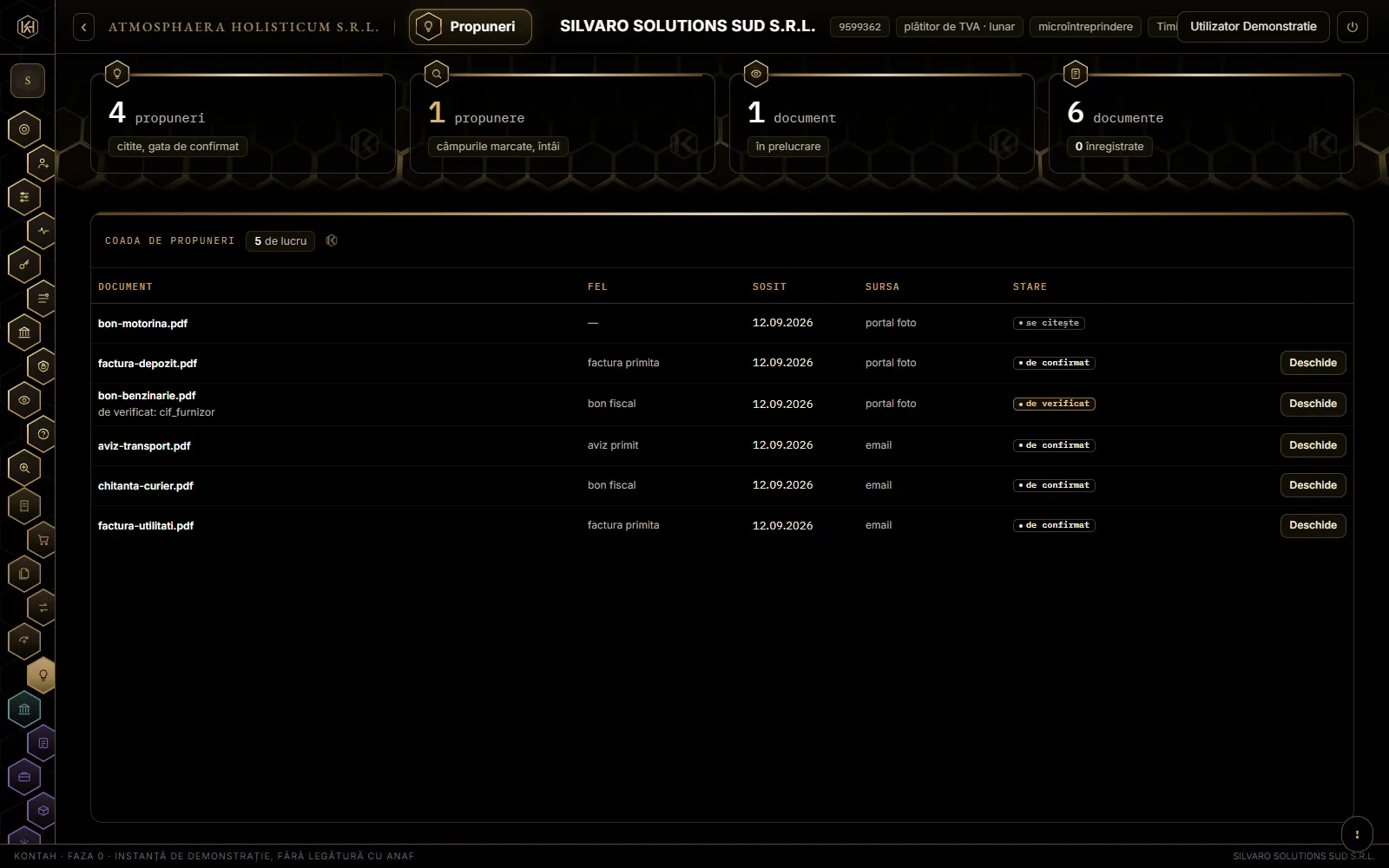This screenshot has height=868, width=1389.
Task: Open the shopping cart icon in sidebar
Action: 43,540
